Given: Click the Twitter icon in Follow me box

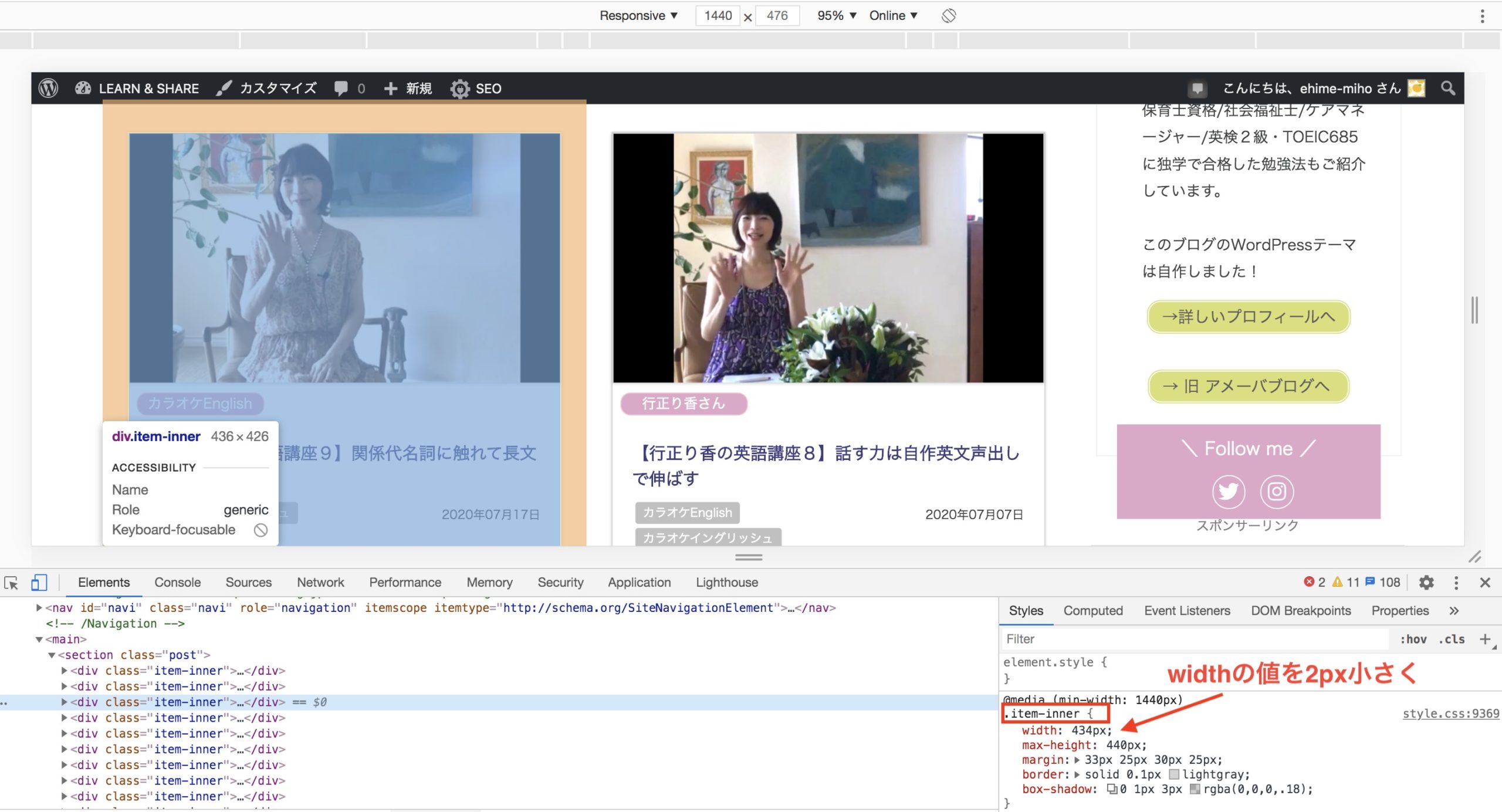Looking at the screenshot, I should coord(1228,493).
